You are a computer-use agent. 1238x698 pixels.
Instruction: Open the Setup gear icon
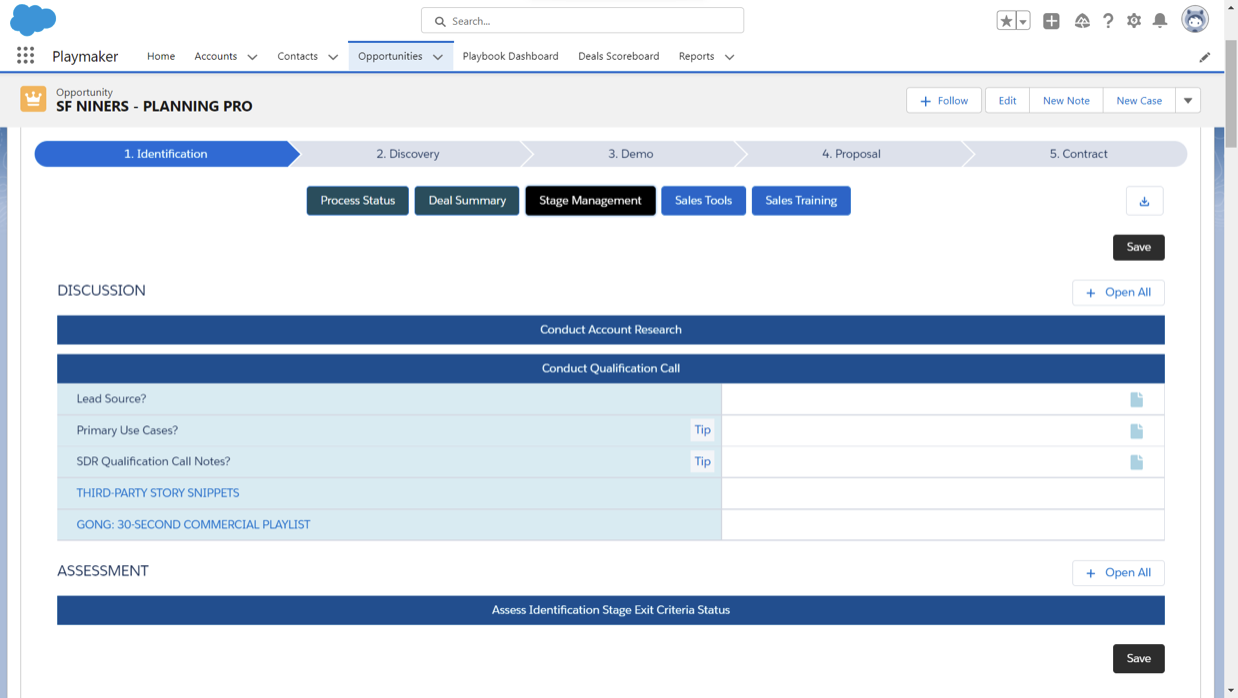point(1134,20)
